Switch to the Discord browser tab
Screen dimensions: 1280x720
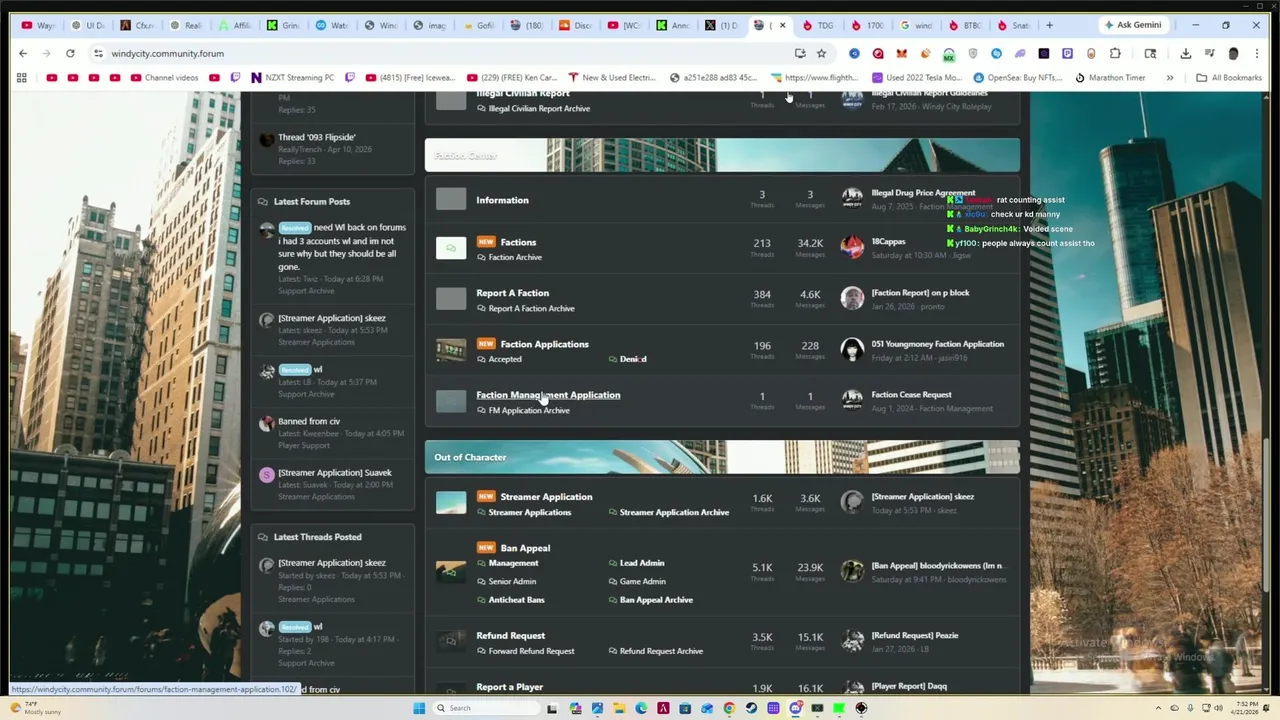[x=576, y=25]
